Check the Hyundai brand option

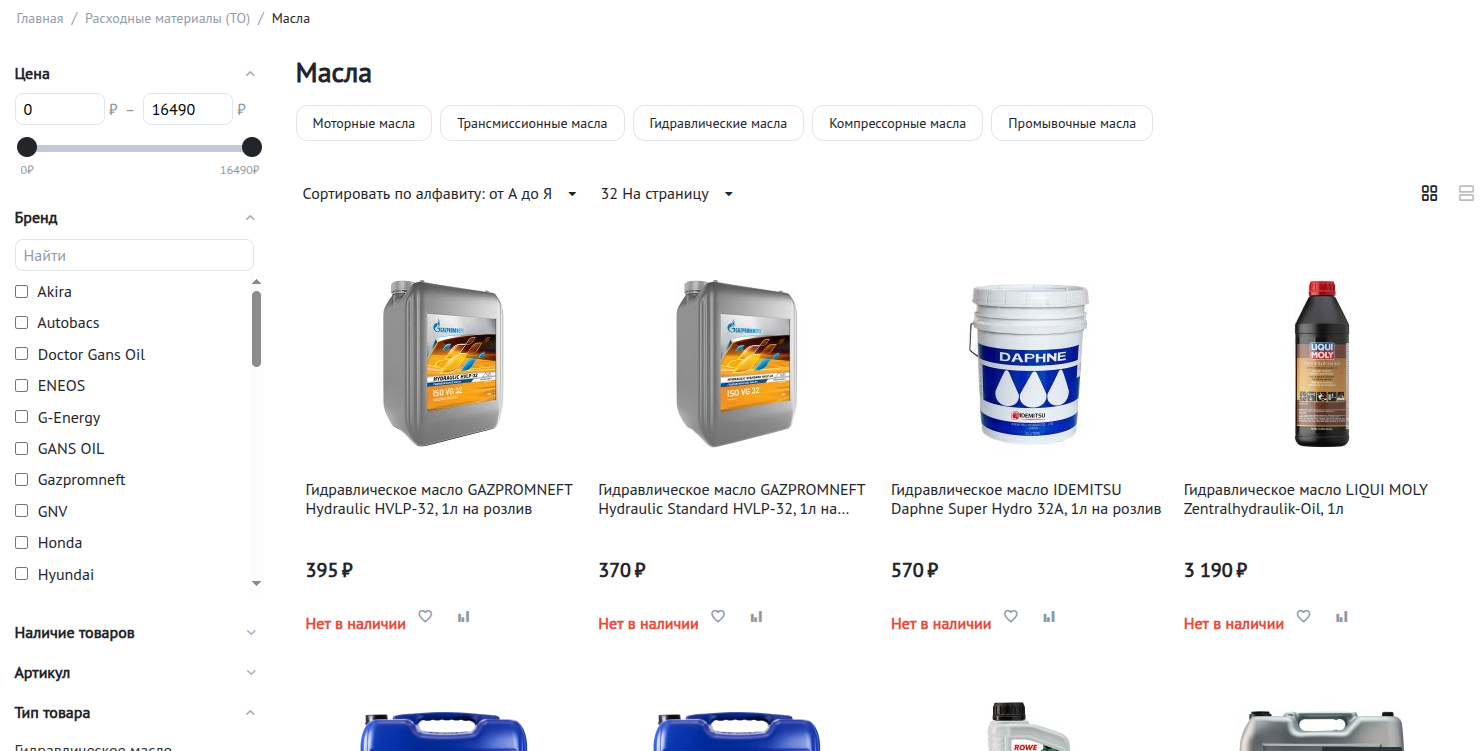pyautogui.click(x=21, y=574)
